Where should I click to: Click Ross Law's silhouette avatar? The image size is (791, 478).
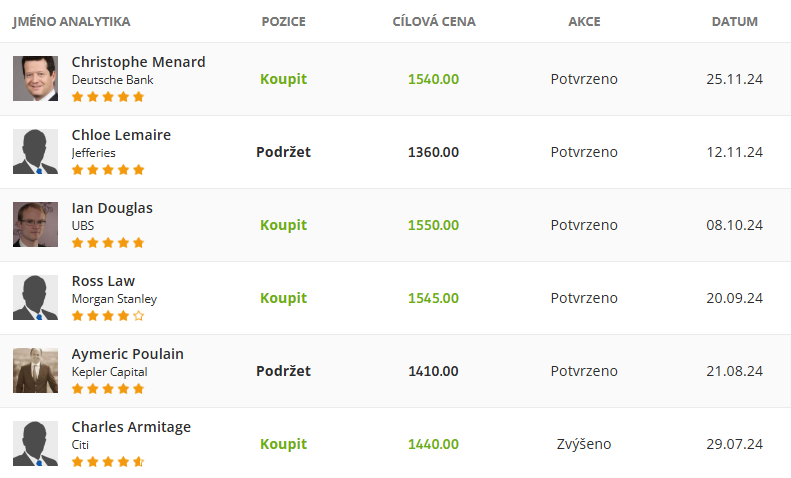click(x=35, y=297)
